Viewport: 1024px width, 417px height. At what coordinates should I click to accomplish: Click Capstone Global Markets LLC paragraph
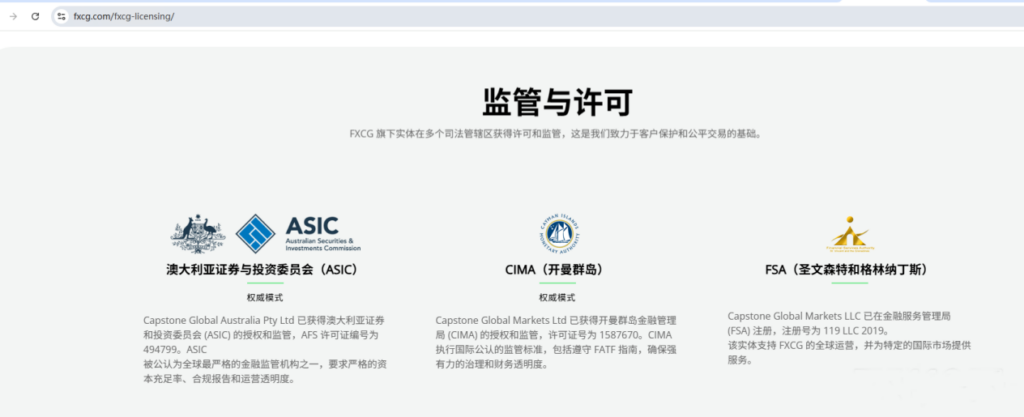point(849,337)
